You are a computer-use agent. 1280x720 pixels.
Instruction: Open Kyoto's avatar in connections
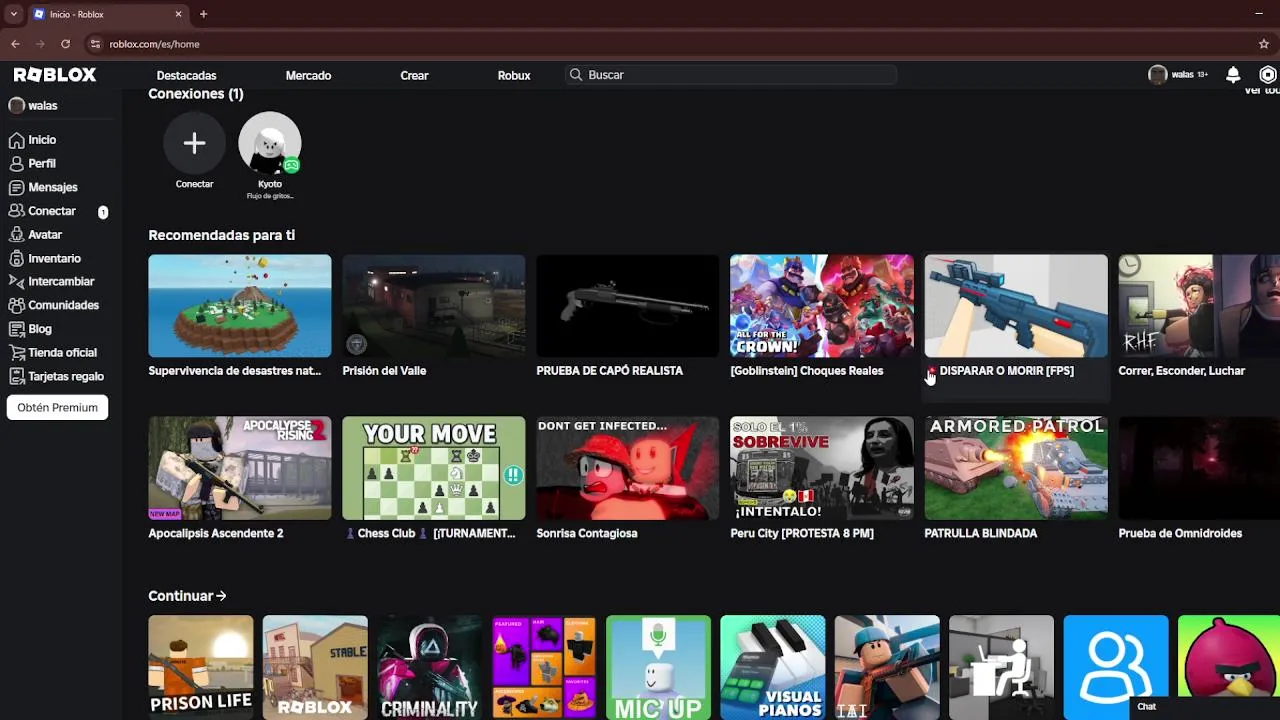(x=270, y=143)
